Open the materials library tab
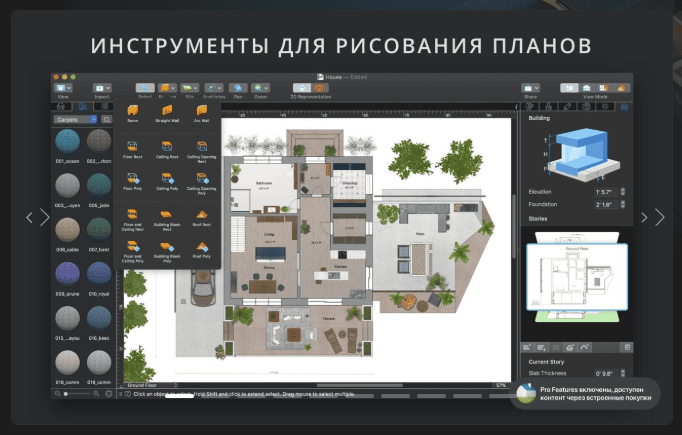The width and height of the screenshot is (682, 435). [x=82, y=107]
